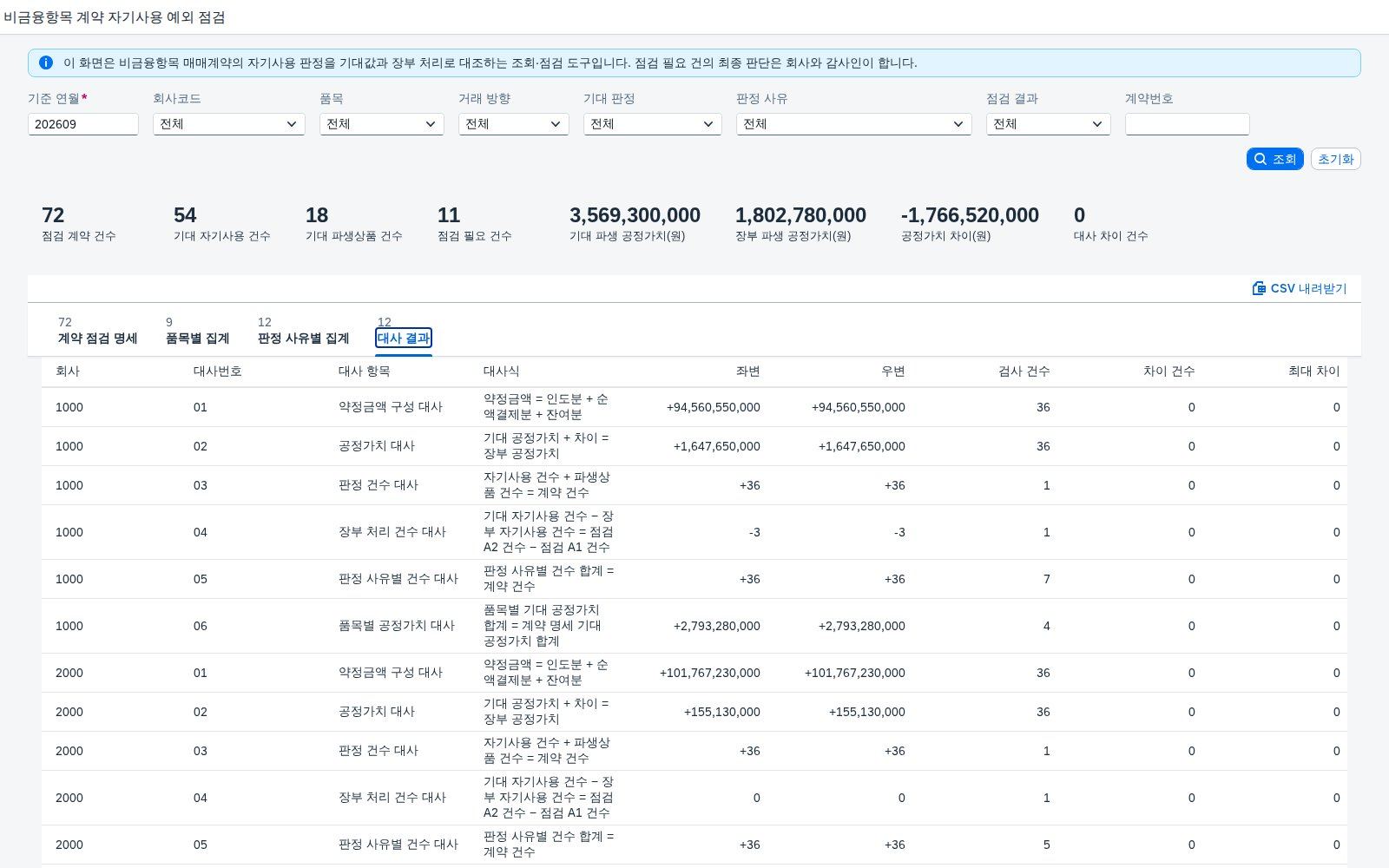Click the 초기화 reset button

pos(1335,159)
